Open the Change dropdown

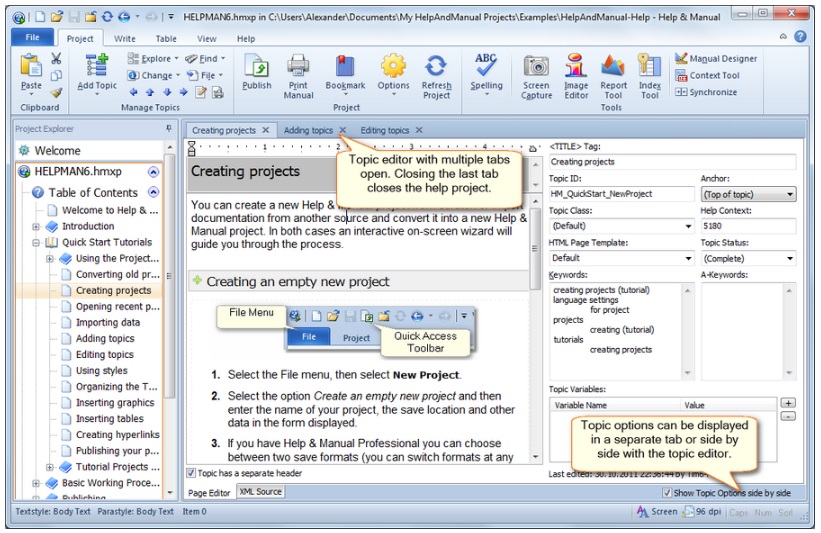click(153, 75)
